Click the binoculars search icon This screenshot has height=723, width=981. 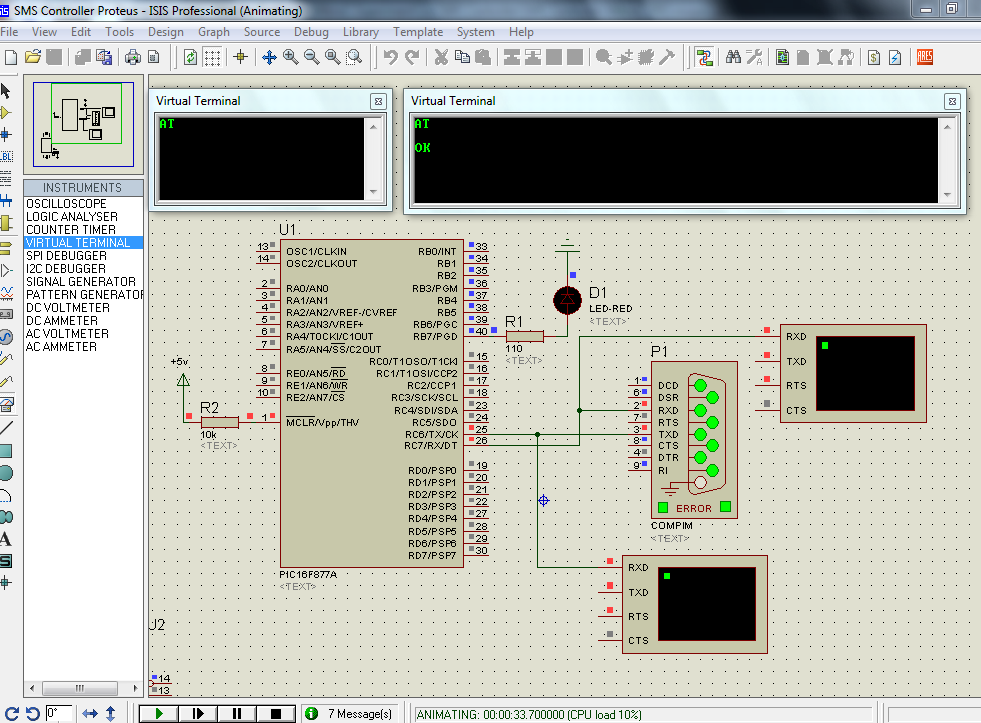click(733, 58)
